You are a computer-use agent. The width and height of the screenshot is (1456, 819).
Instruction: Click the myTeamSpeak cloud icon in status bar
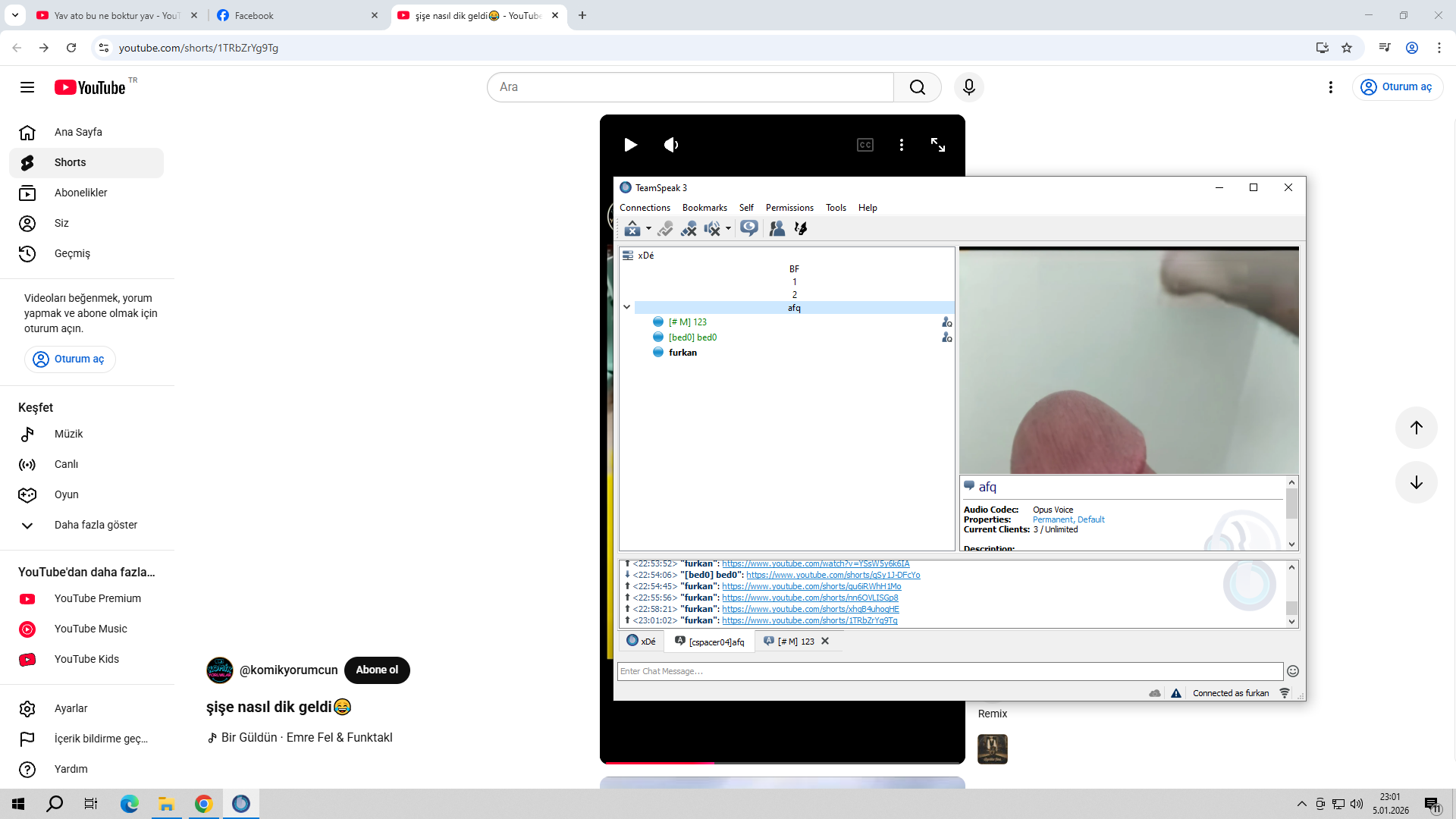(1155, 693)
